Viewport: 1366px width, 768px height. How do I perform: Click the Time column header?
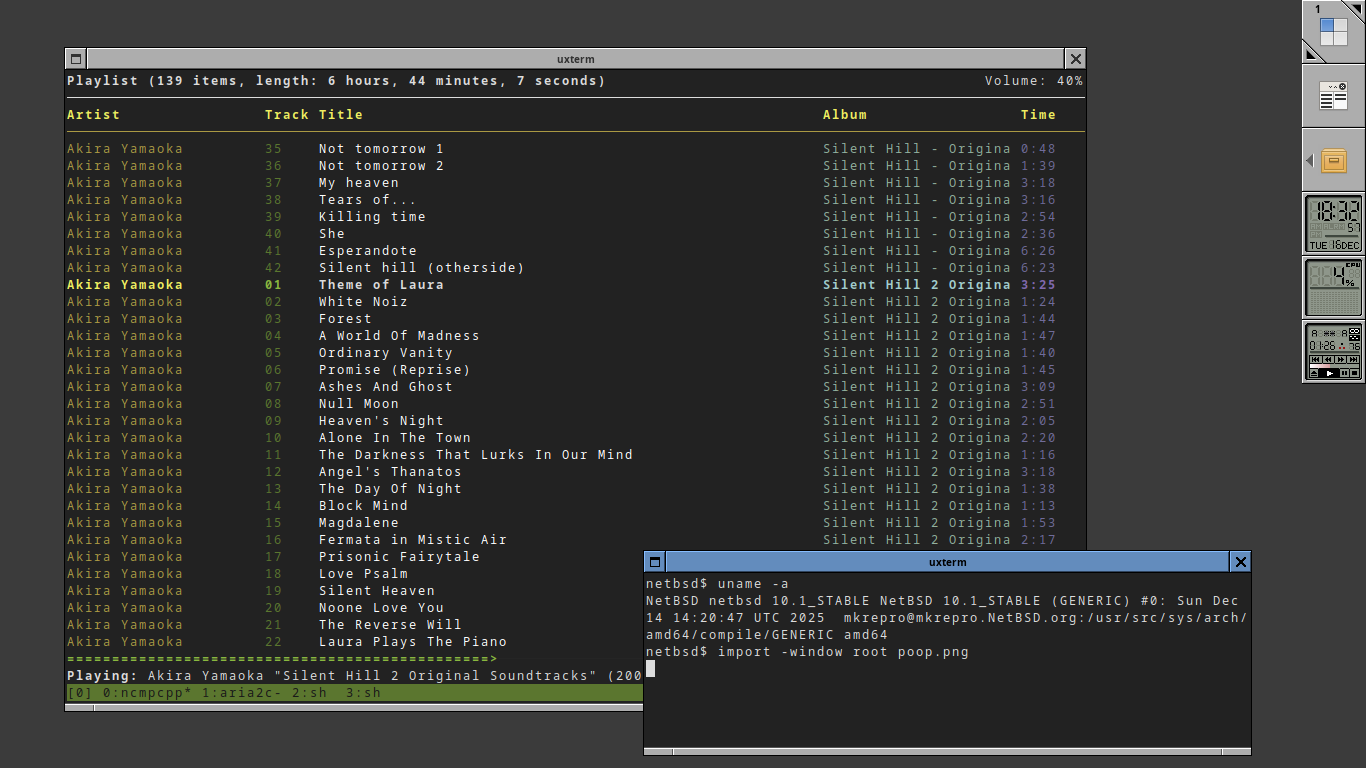(x=1038, y=115)
